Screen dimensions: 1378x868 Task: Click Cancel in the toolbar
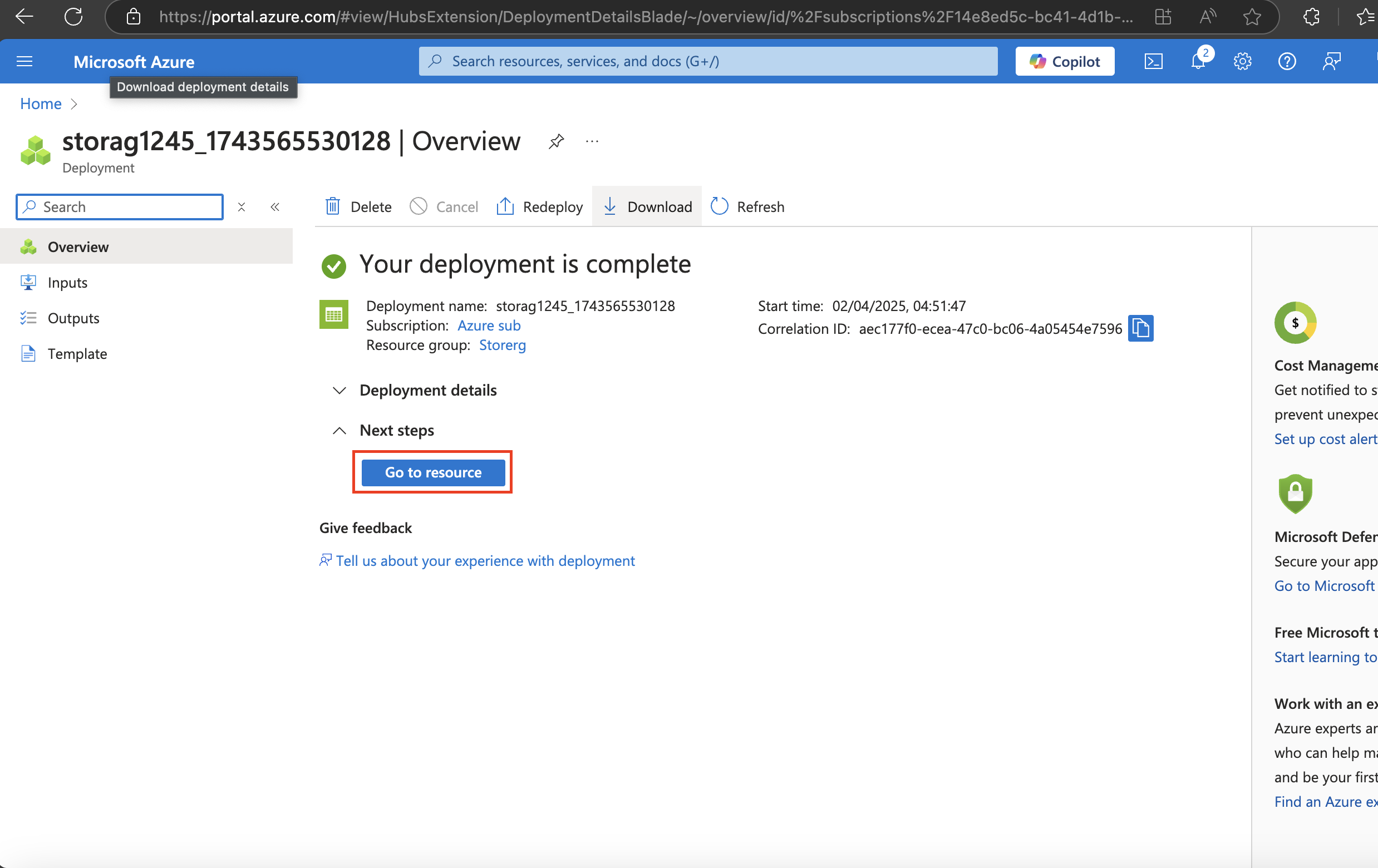pos(444,206)
